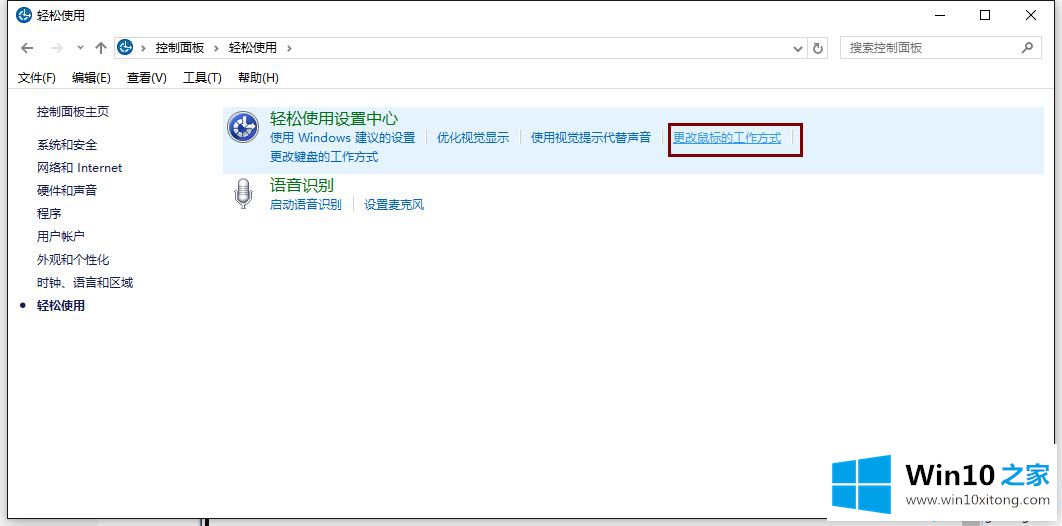Maximize the 轻松使用 window
1062x526 pixels.
pos(985,15)
